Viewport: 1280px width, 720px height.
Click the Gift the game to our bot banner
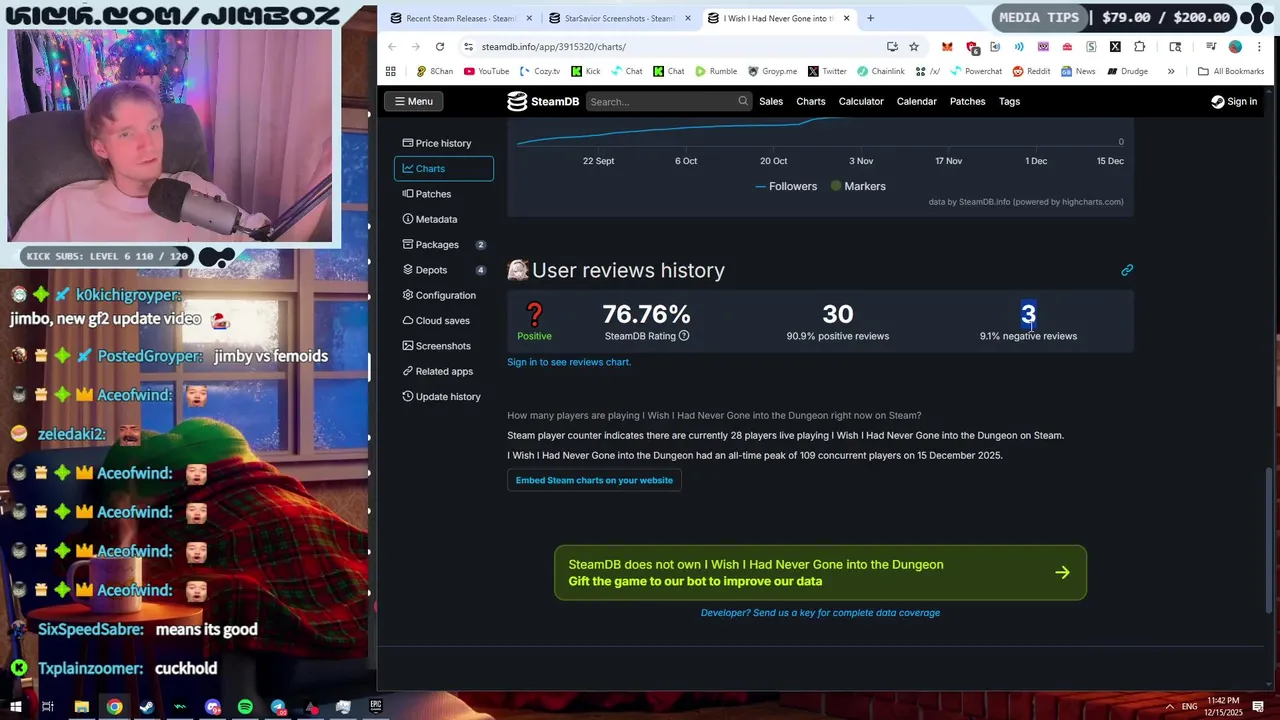coord(820,573)
